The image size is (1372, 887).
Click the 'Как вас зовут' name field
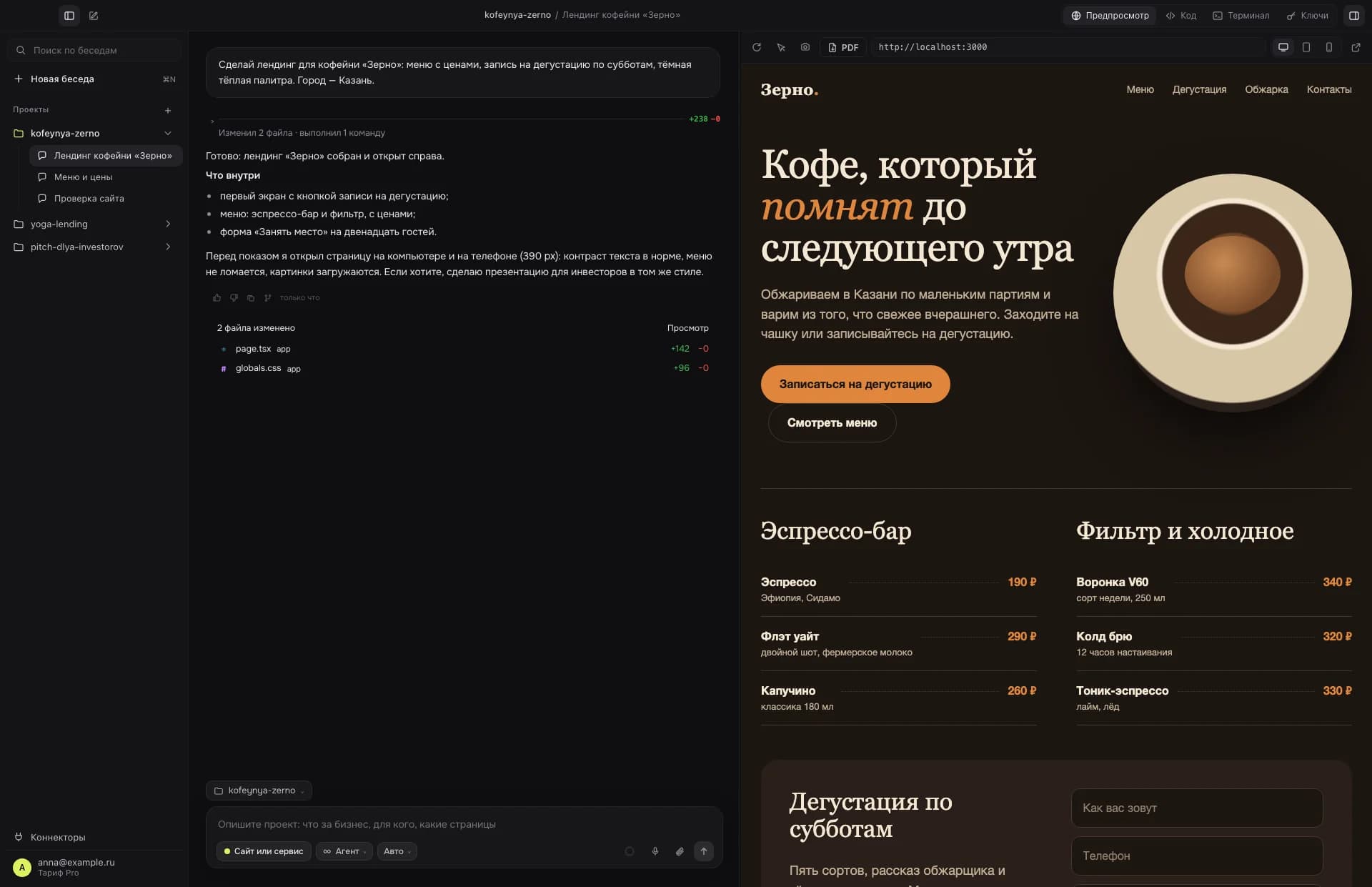[x=1197, y=808]
